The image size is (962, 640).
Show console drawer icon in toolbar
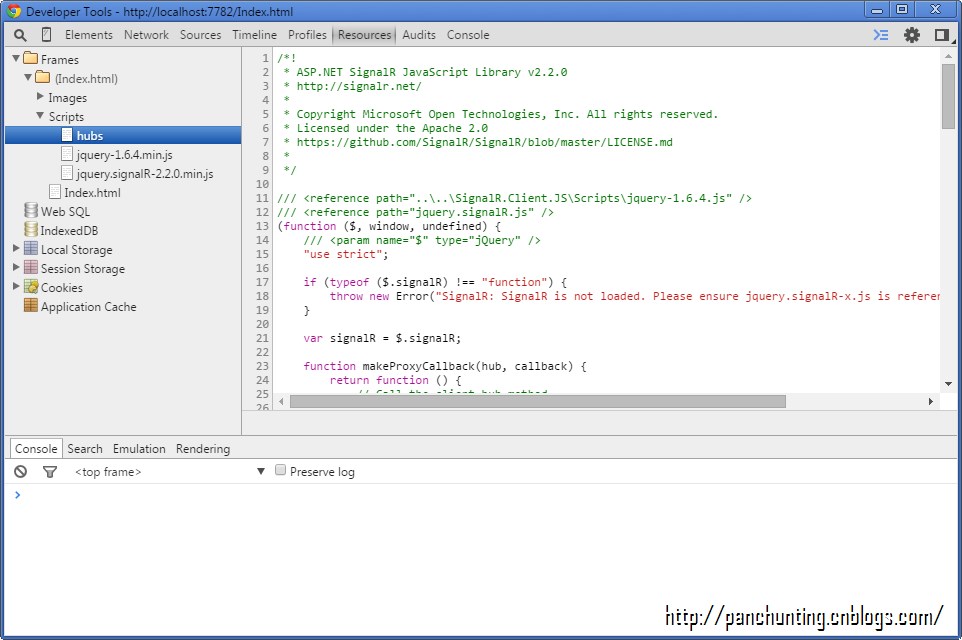click(881, 35)
